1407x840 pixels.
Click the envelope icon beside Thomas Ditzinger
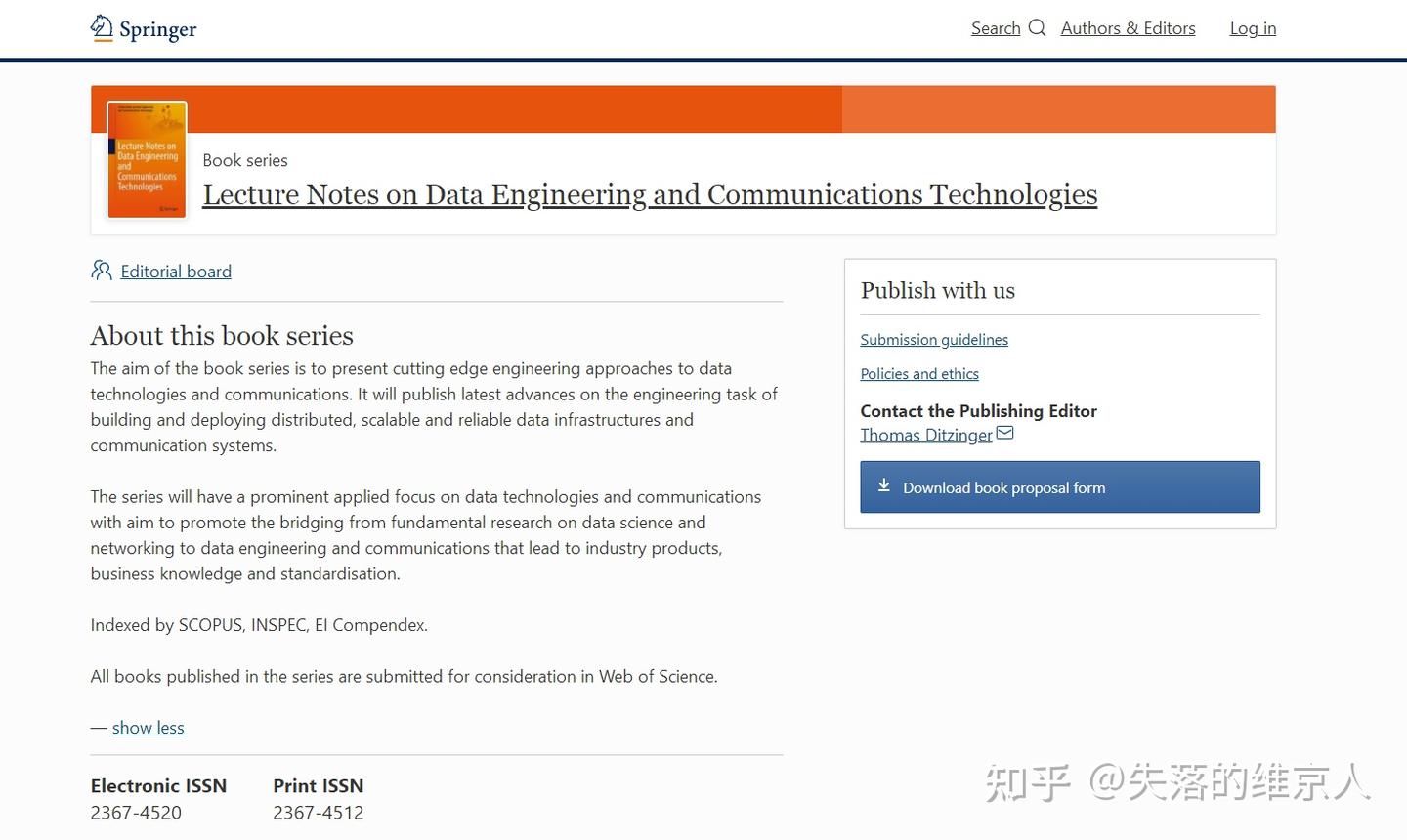pyautogui.click(x=1005, y=433)
